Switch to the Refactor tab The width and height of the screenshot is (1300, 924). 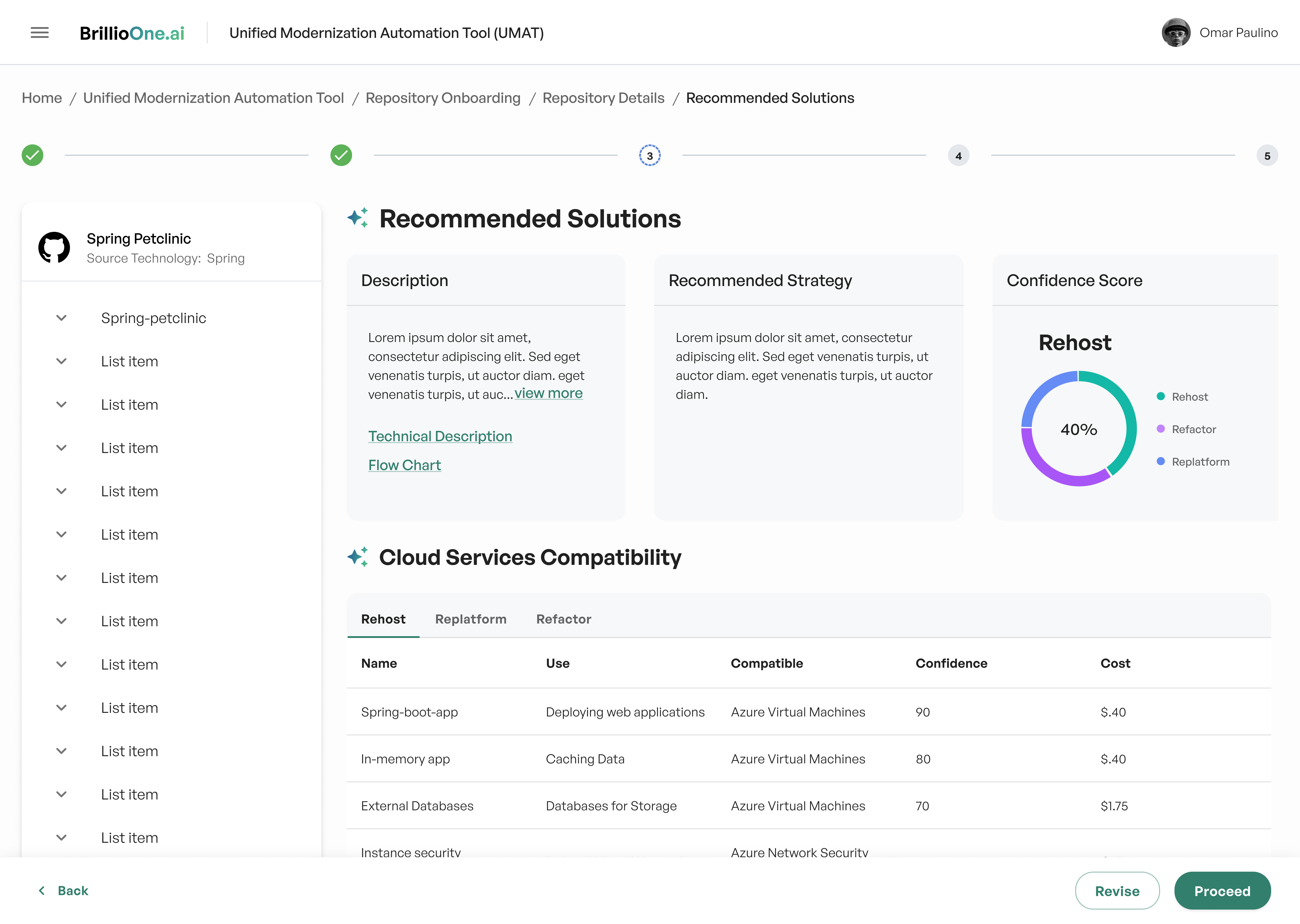click(x=564, y=619)
